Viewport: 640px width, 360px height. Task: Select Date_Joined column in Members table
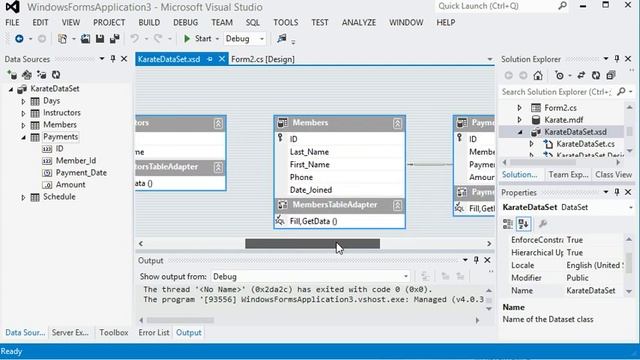pyautogui.click(x=311, y=190)
